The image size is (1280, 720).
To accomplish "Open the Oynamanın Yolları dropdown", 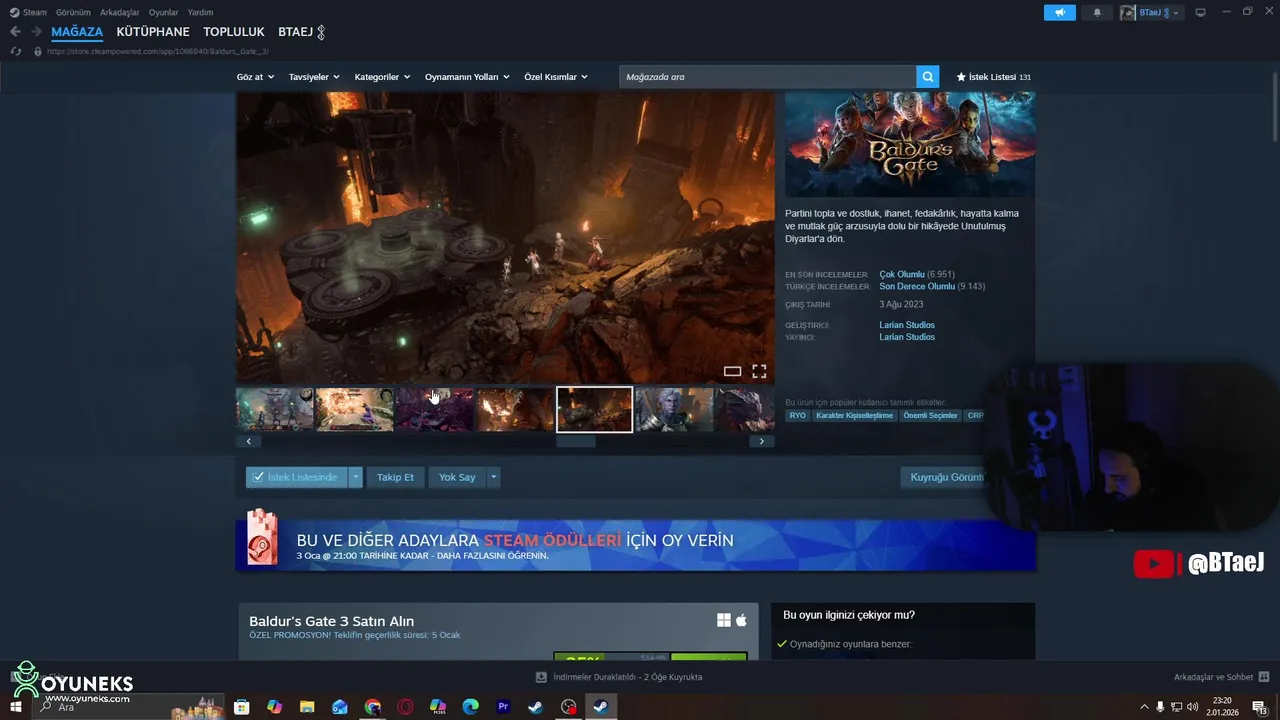I will coord(467,77).
